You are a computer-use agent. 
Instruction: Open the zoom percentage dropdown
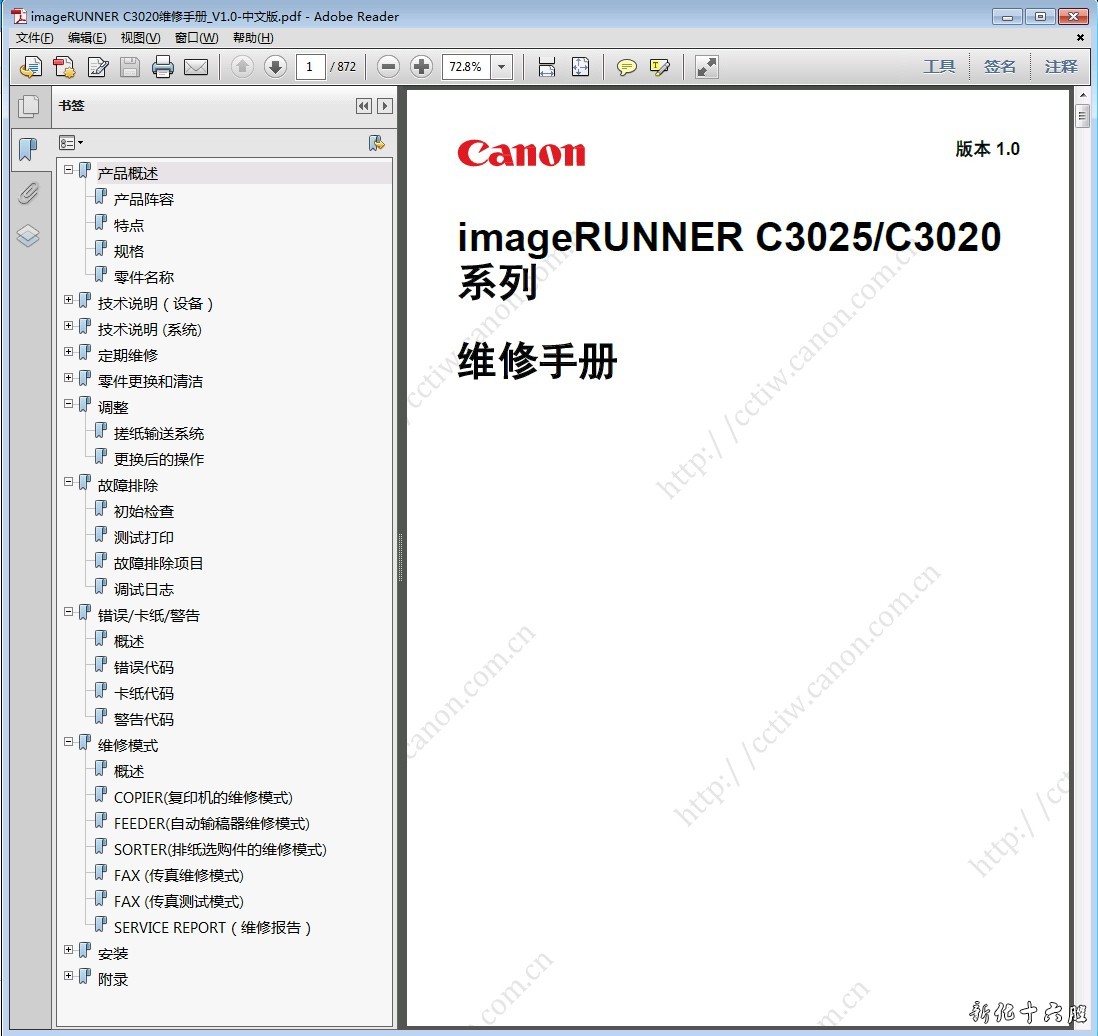tap(501, 67)
